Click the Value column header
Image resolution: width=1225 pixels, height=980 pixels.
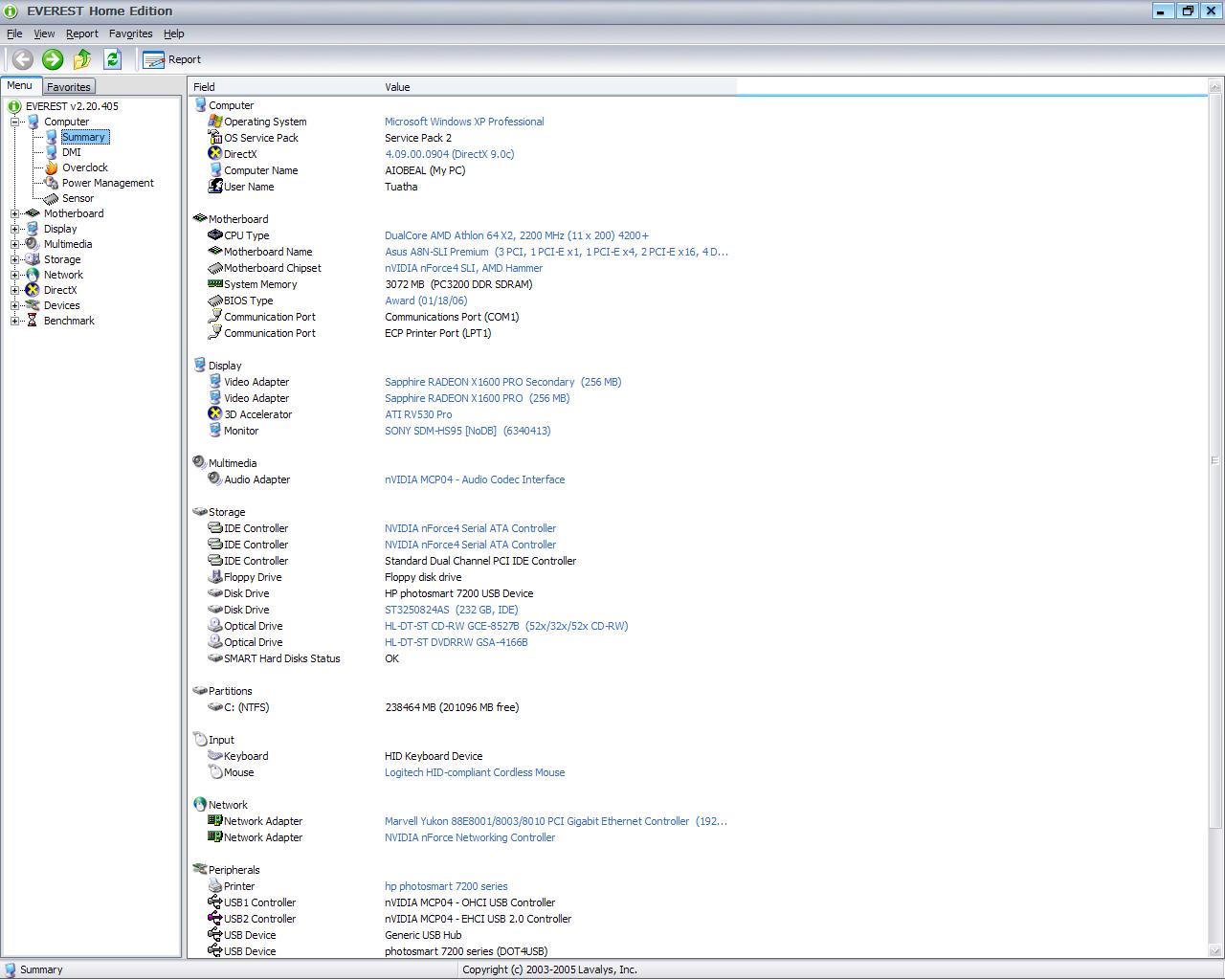pos(558,87)
